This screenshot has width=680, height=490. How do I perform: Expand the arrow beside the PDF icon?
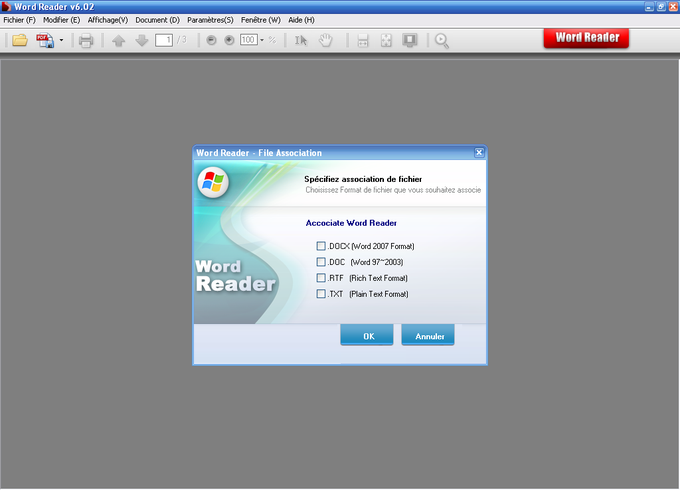point(61,40)
